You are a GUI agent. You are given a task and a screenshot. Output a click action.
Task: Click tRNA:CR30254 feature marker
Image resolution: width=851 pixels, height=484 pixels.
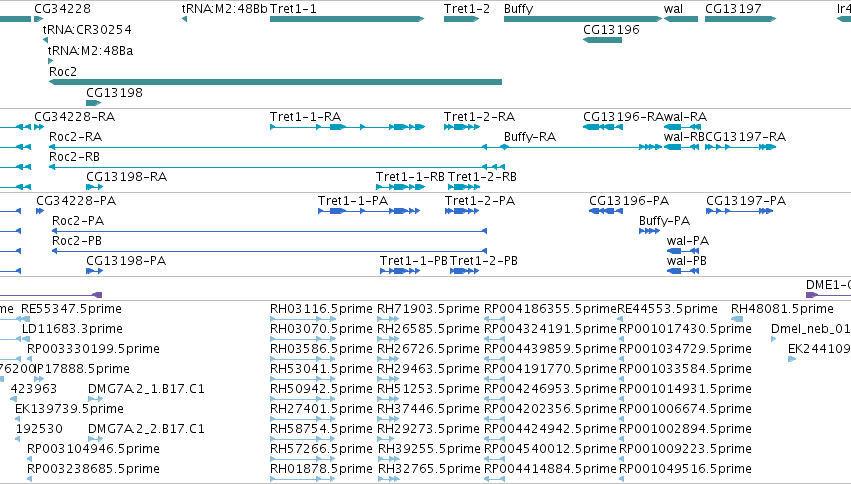coord(46,40)
